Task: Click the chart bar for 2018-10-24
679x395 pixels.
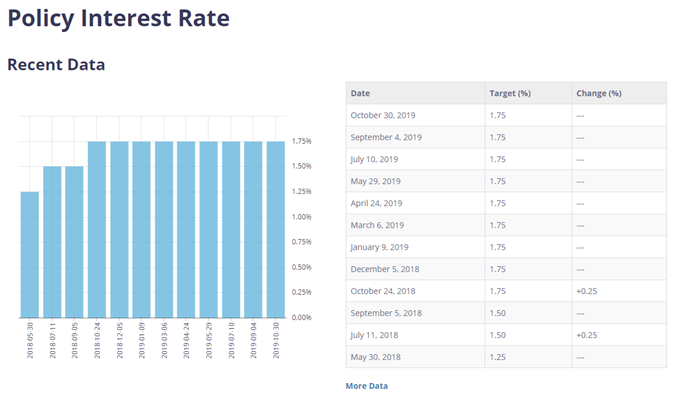Action: point(97,230)
